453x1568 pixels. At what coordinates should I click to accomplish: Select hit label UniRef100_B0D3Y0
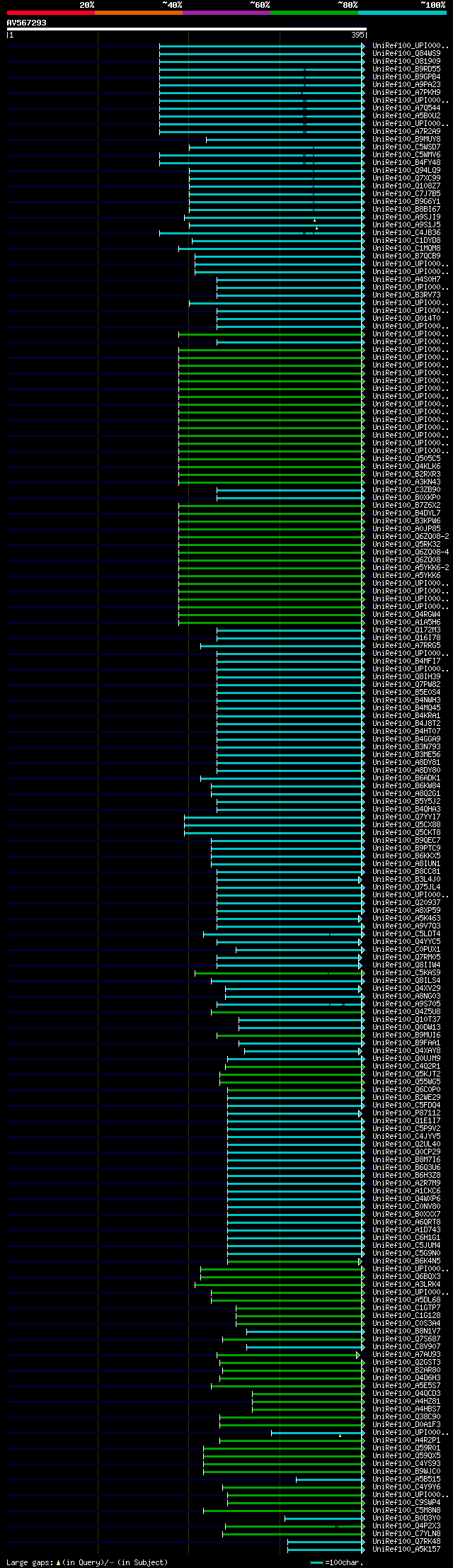click(406, 1518)
